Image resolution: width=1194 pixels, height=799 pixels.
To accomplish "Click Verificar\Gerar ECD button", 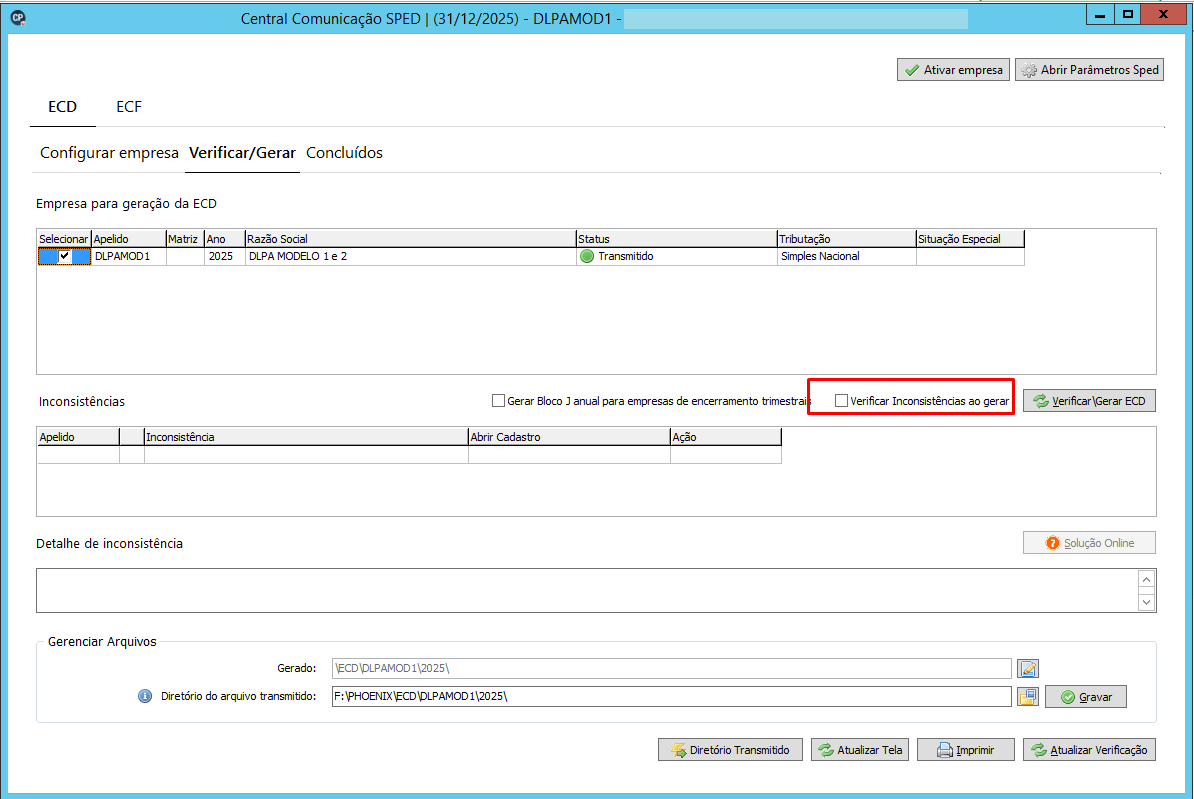I will [x=1089, y=401].
